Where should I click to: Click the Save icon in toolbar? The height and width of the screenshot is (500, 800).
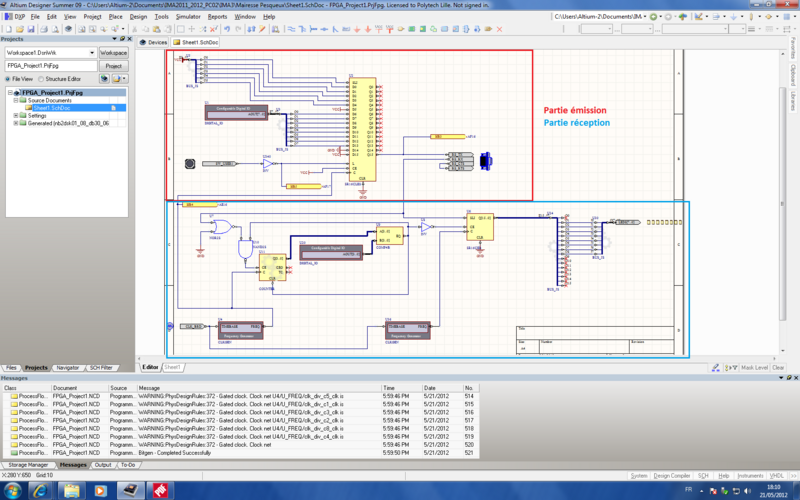click(x=30, y=29)
